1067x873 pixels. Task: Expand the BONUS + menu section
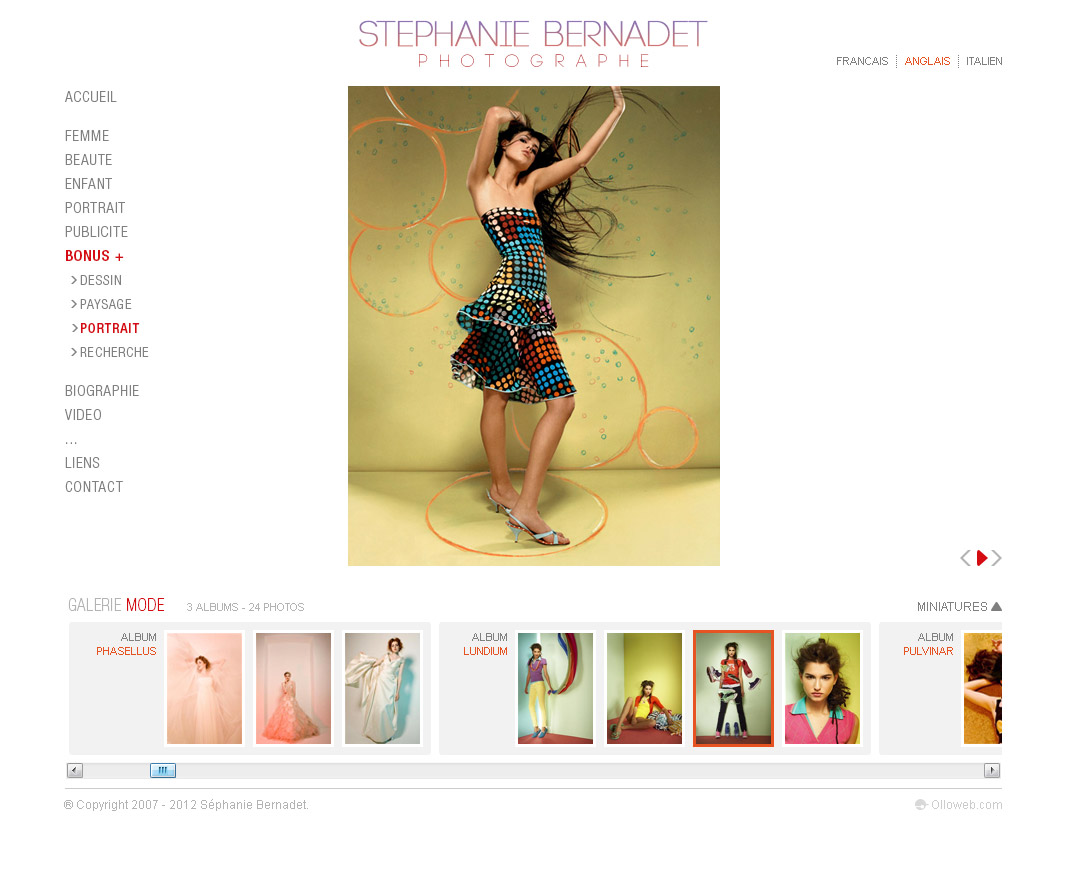[x=94, y=256]
